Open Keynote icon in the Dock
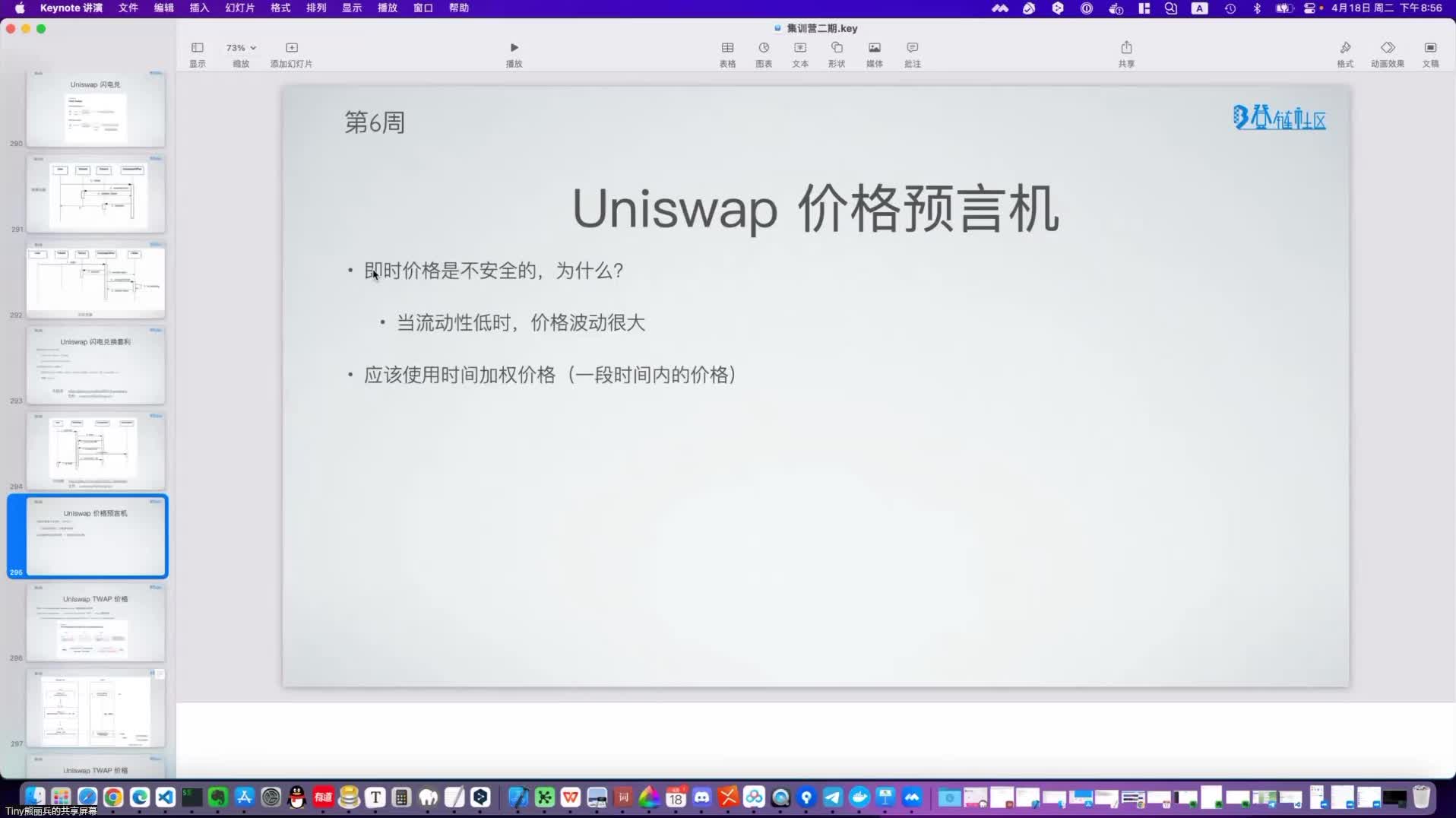 [x=885, y=797]
